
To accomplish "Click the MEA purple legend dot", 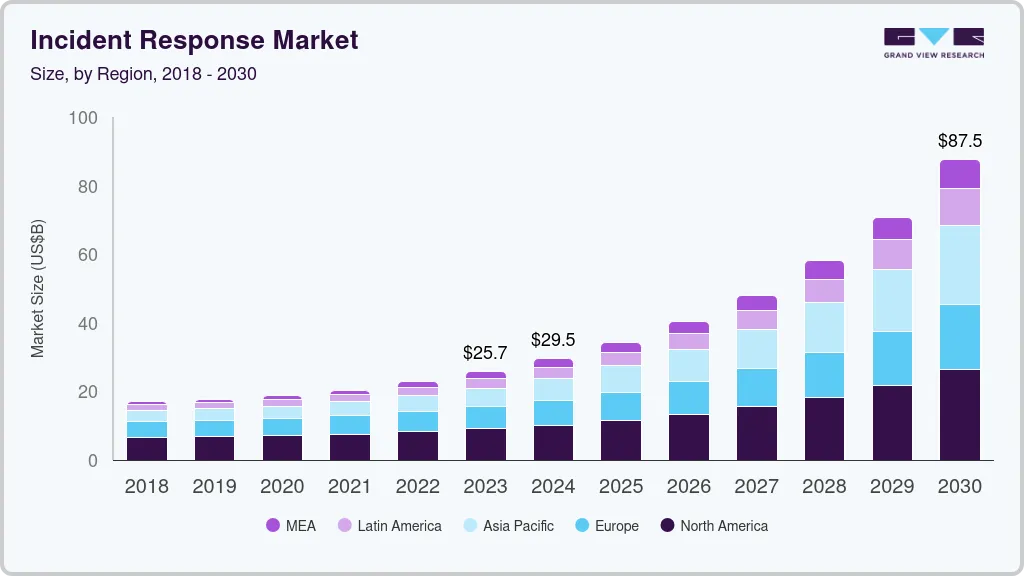I will [273, 526].
